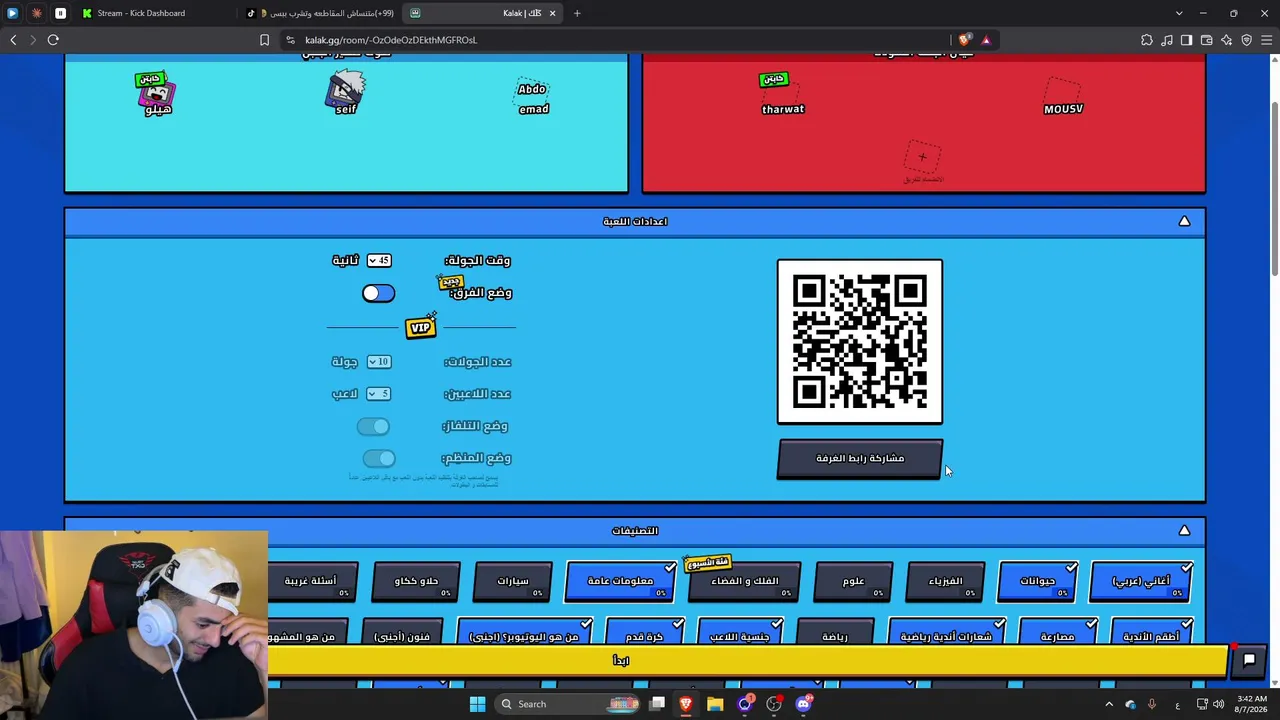
Task: Enable the علوم category
Action: click(x=854, y=581)
